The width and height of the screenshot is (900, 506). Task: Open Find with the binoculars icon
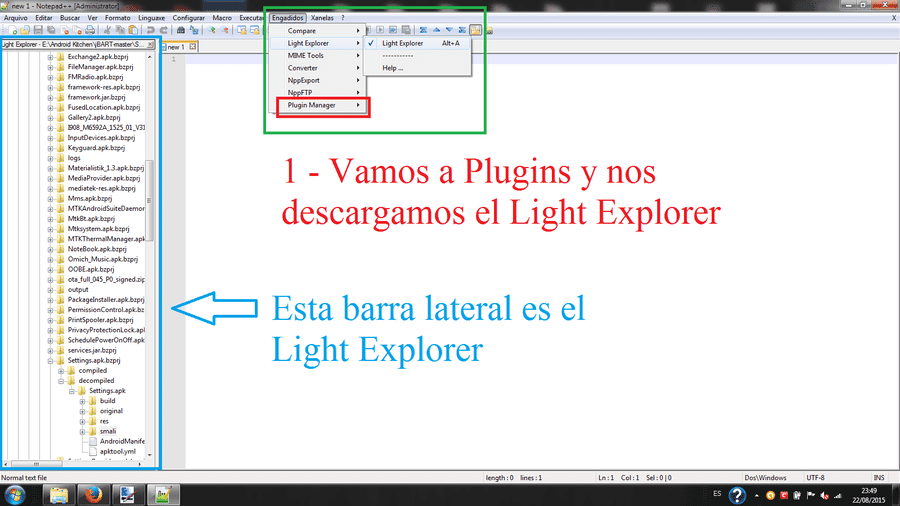181,30
